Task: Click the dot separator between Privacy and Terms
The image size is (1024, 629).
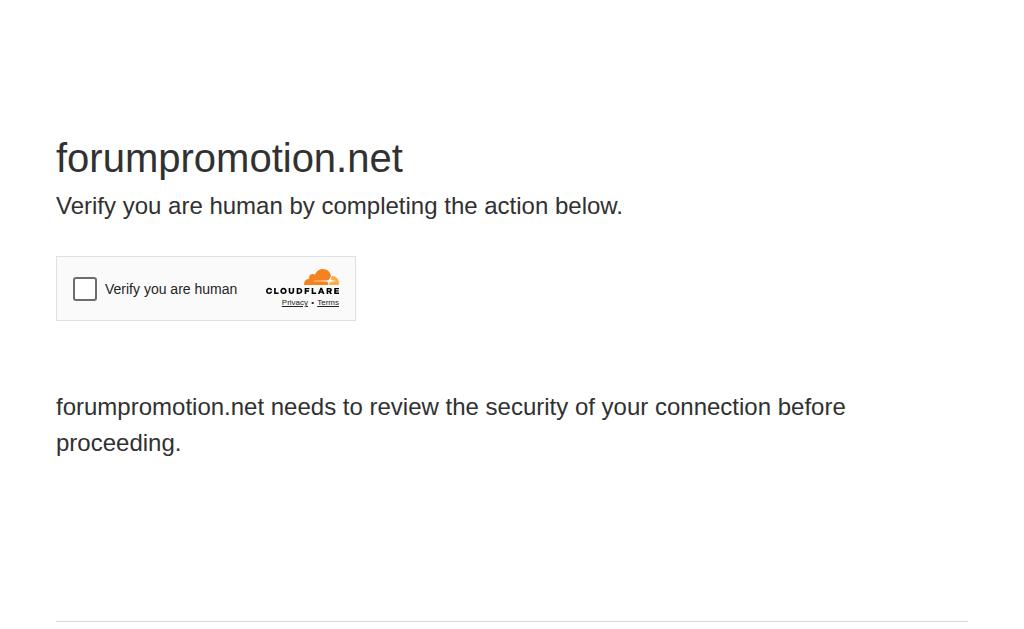Action: tap(312, 303)
